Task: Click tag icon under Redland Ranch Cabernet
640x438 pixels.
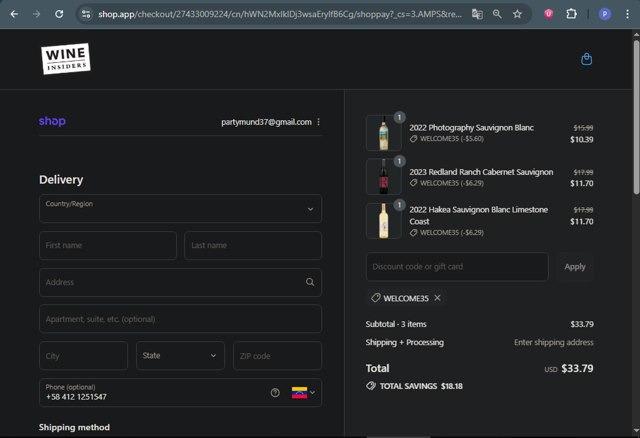Action: point(413,183)
